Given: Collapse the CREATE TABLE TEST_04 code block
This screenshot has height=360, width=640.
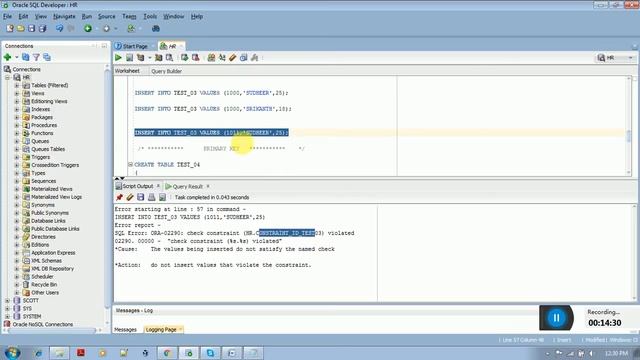Looking at the screenshot, I should (x=130, y=164).
